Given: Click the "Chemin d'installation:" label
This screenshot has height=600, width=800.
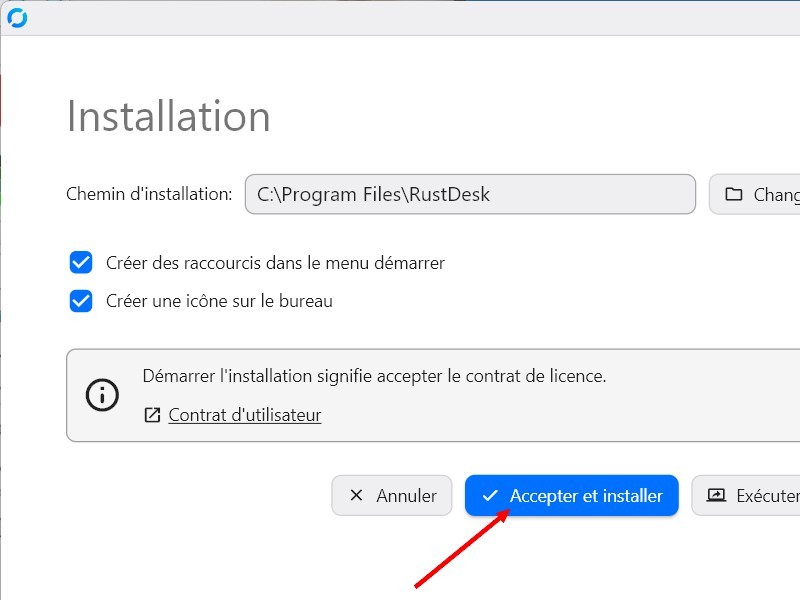Looking at the screenshot, I should click(x=149, y=194).
